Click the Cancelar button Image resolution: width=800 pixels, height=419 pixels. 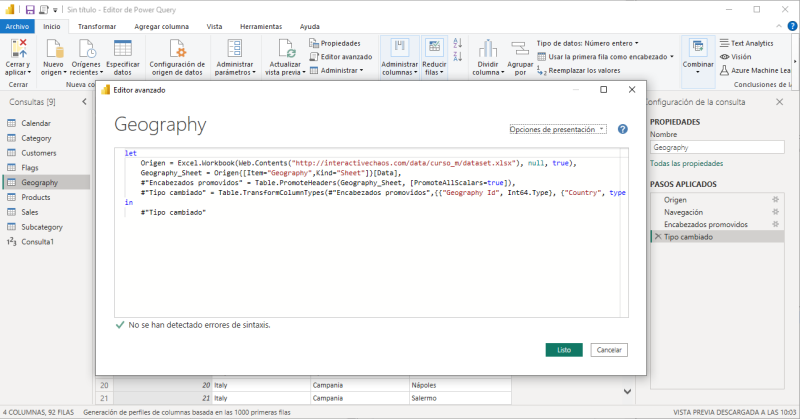(609, 350)
